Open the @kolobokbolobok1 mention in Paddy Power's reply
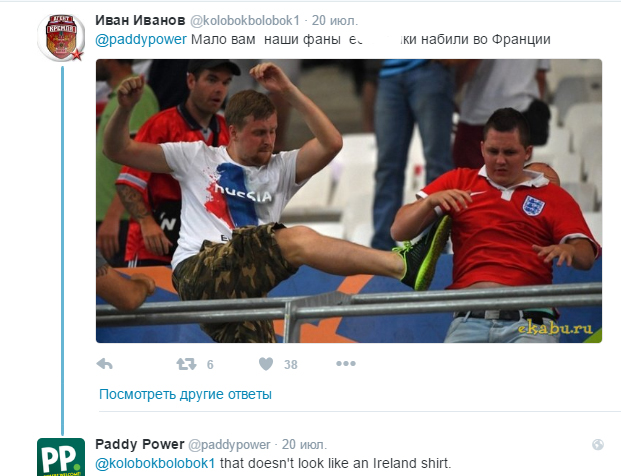The height and width of the screenshot is (476, 621). point(155,463)
